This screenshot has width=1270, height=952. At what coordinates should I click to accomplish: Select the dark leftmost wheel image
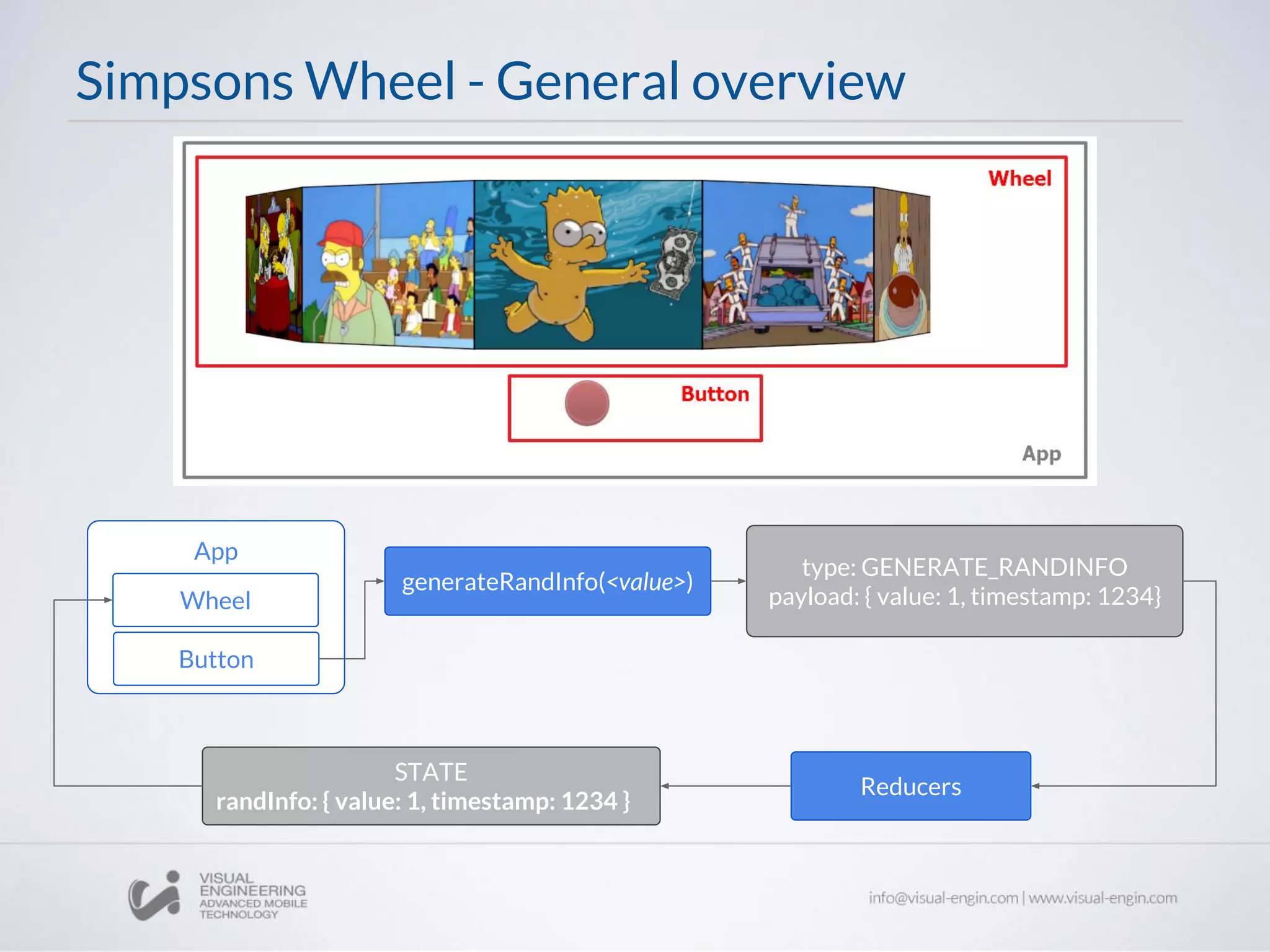coord(274,265)
